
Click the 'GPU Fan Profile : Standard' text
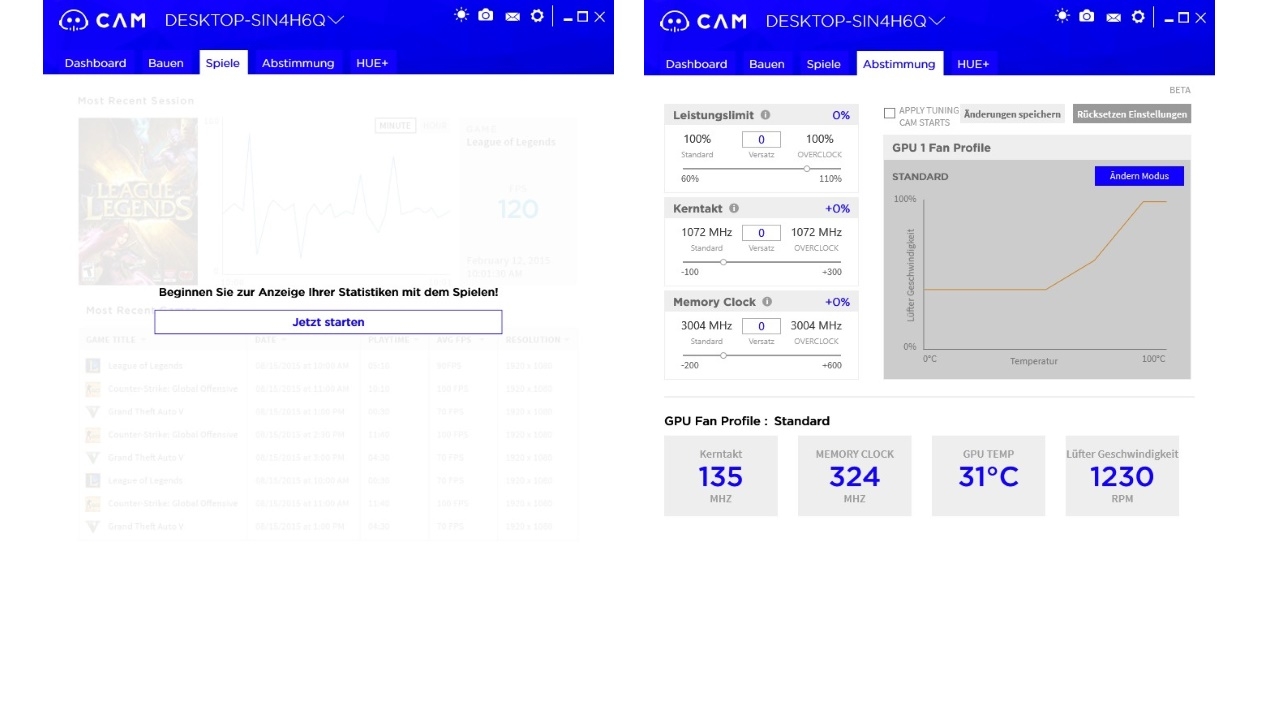pyautogui.click(x=747, y=421)
